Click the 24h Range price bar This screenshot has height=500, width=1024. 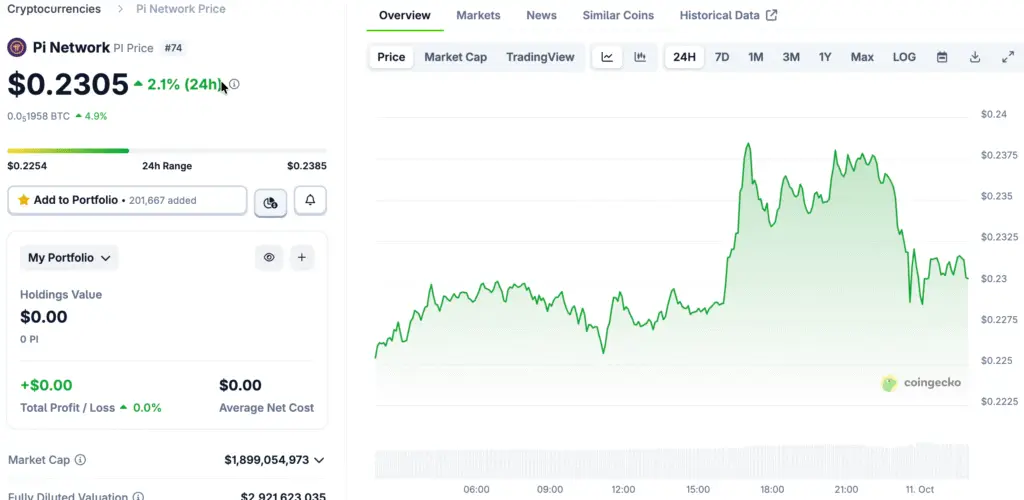[x=167, y=151]
